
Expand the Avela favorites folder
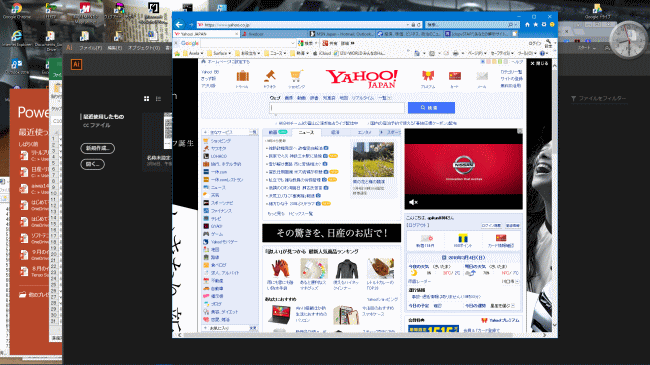(194, 54)
